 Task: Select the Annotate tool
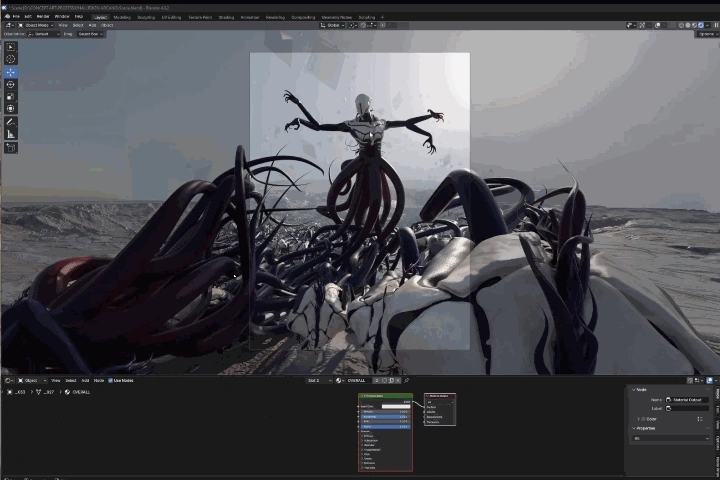(11, 122)
